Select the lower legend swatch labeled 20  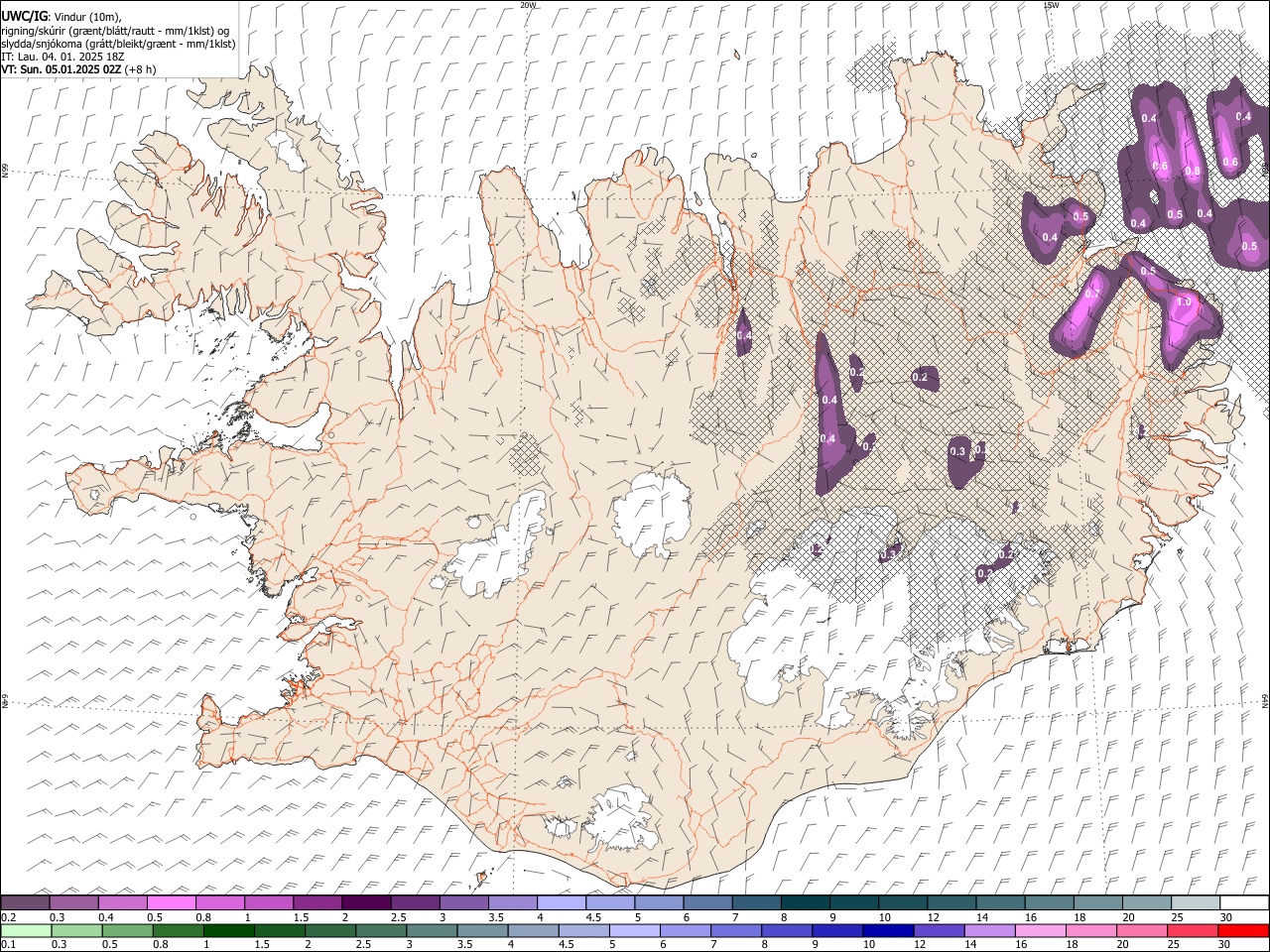[x=1141, y=930]
